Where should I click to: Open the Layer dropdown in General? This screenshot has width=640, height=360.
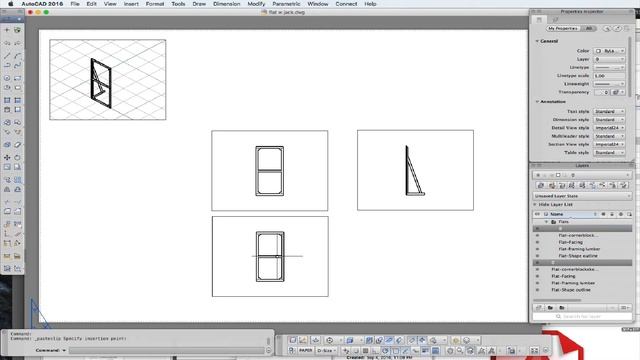point(609,59)
